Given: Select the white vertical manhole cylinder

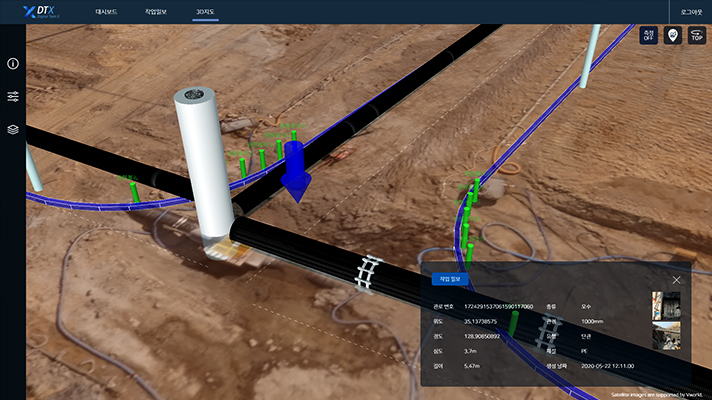Looking at the screenshot, I should pos(203,160).
